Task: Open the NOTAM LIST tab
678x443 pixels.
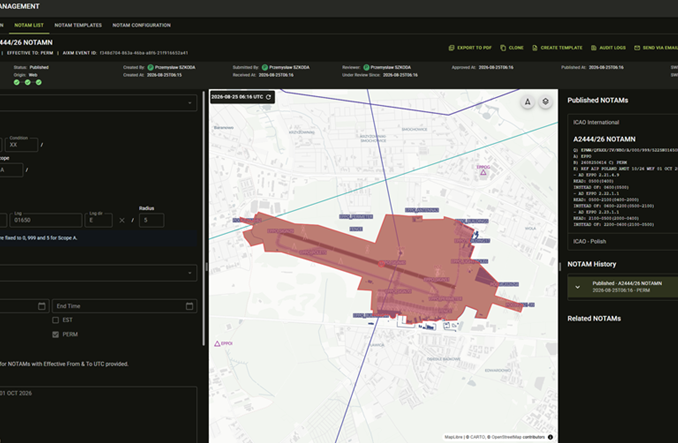Action: pos(29,25)
